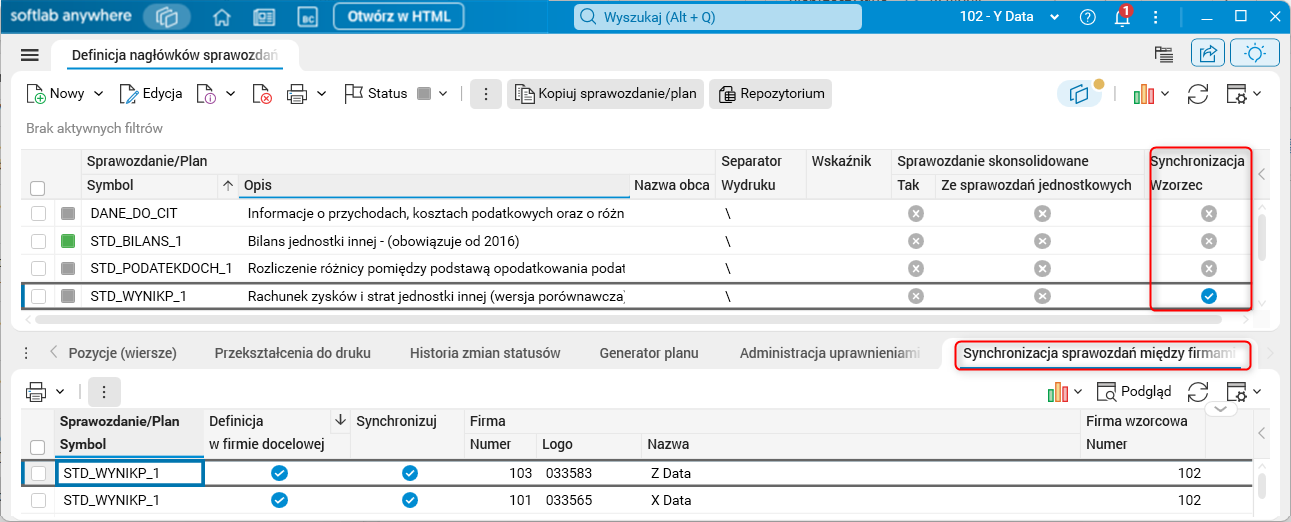This screenshot has height=522, width=1291.
Task: Toggle the lightbulb hints button
Action: click(1255, 54)
